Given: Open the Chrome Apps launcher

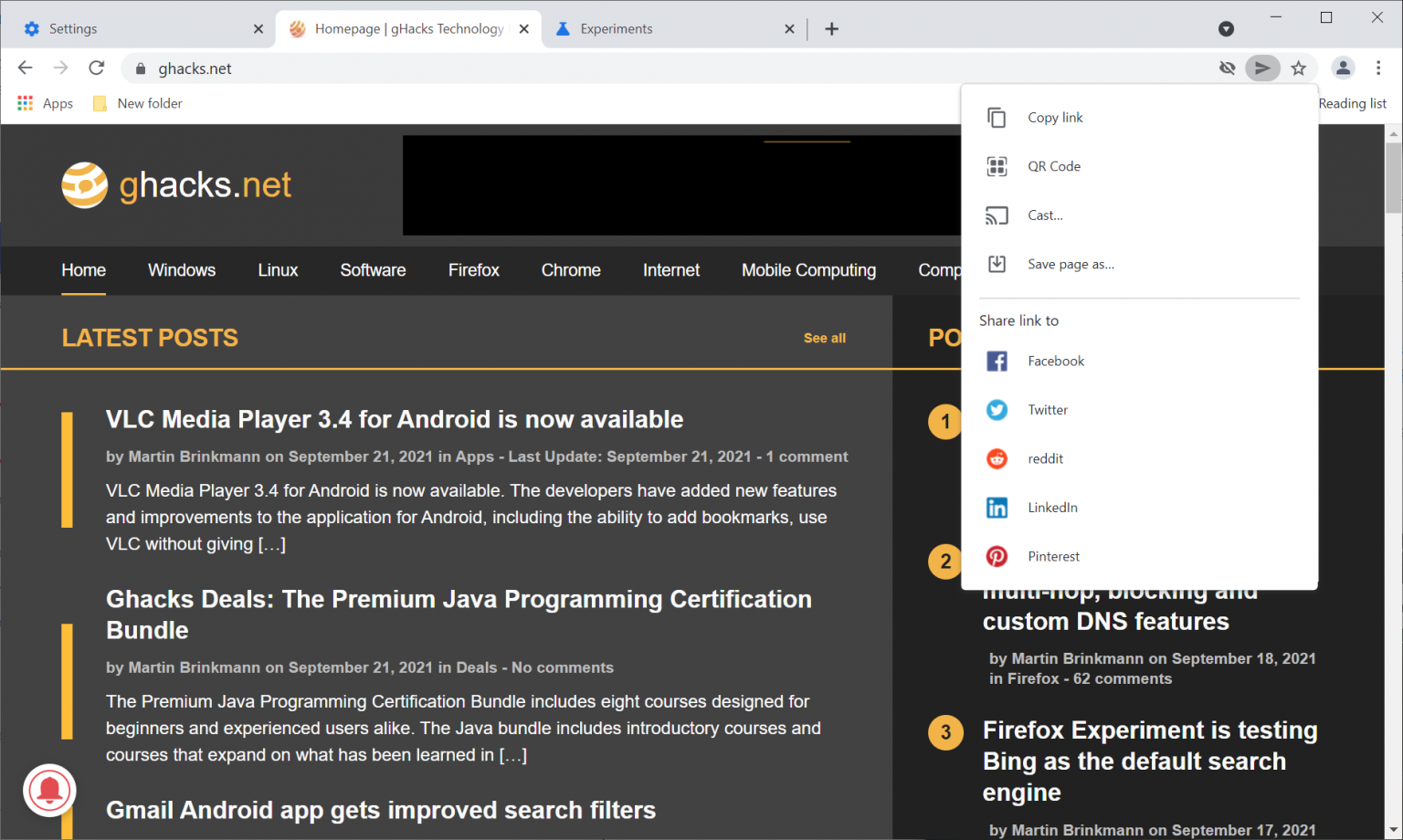Looking at the screenshot, I should click(x=25, y=103).
